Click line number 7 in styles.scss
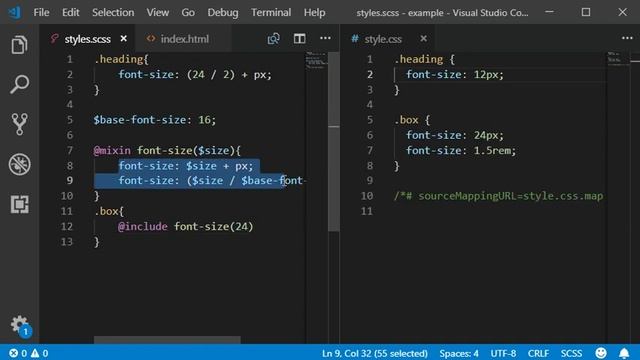Screen dimensions: 640x360 (70, 150)
